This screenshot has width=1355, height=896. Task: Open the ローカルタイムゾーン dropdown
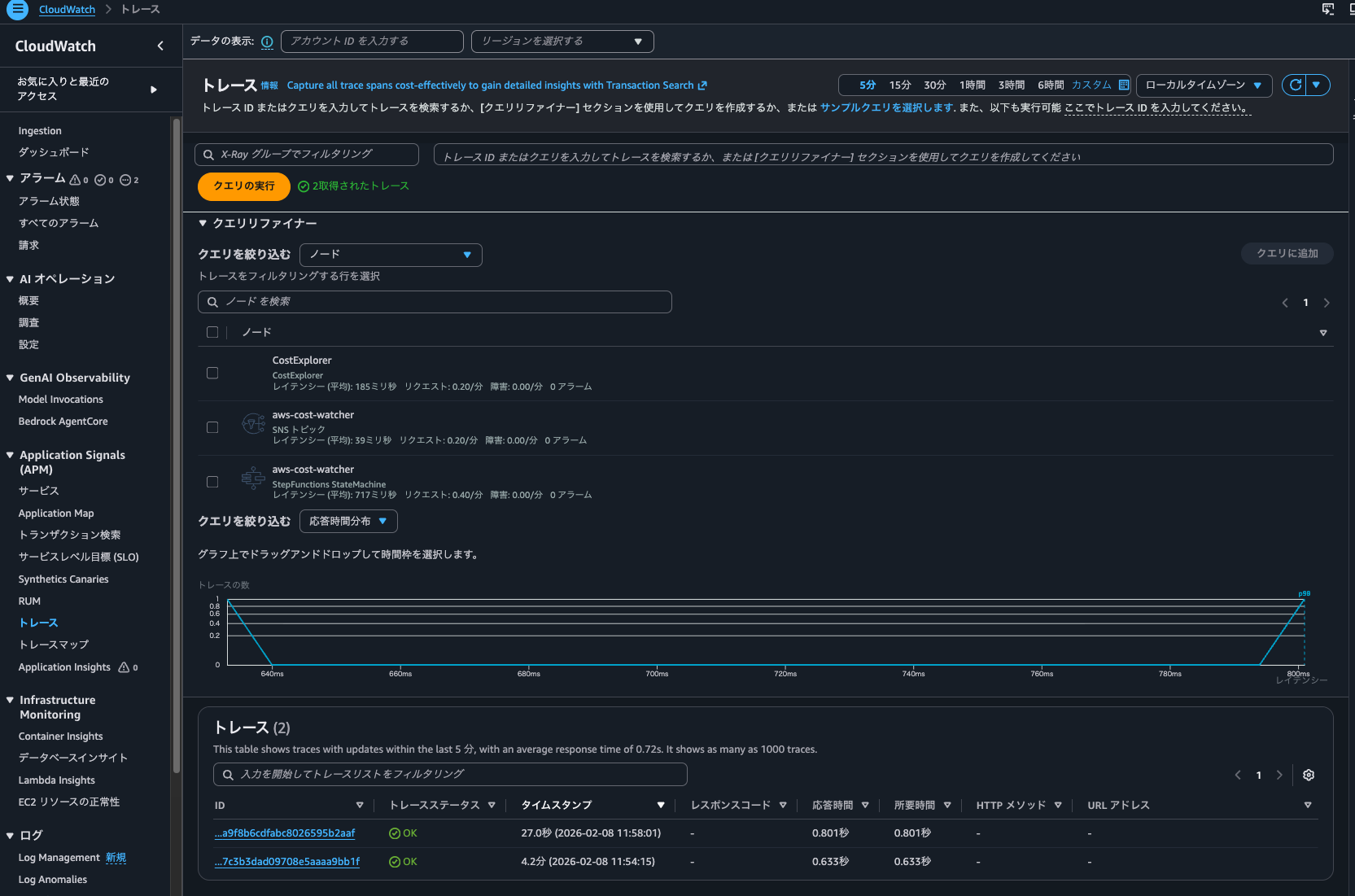tap(1204, 85)
